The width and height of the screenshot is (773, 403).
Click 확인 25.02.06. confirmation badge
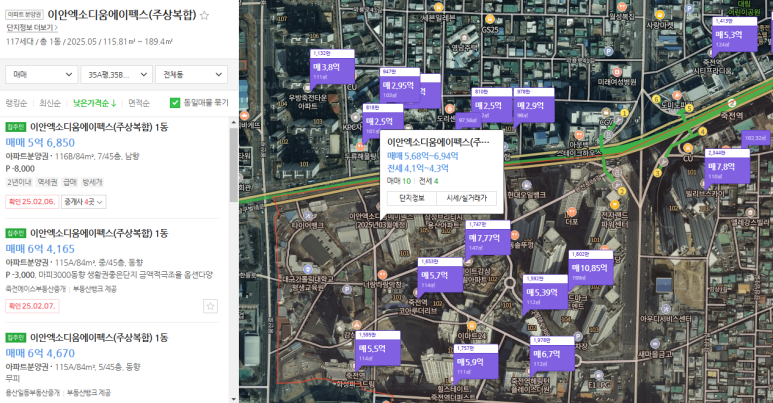(x=32, y=202)
